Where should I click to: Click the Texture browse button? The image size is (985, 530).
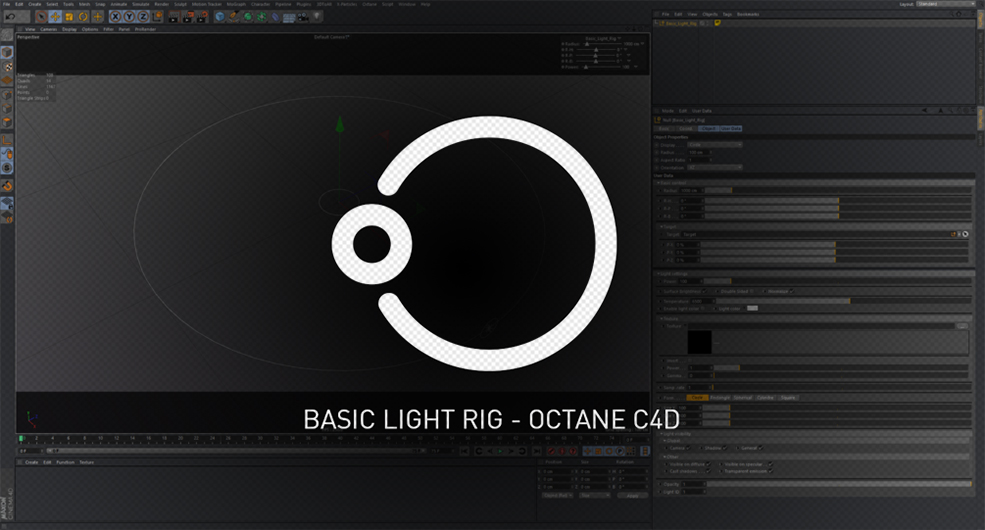click(x=962, y=326)
